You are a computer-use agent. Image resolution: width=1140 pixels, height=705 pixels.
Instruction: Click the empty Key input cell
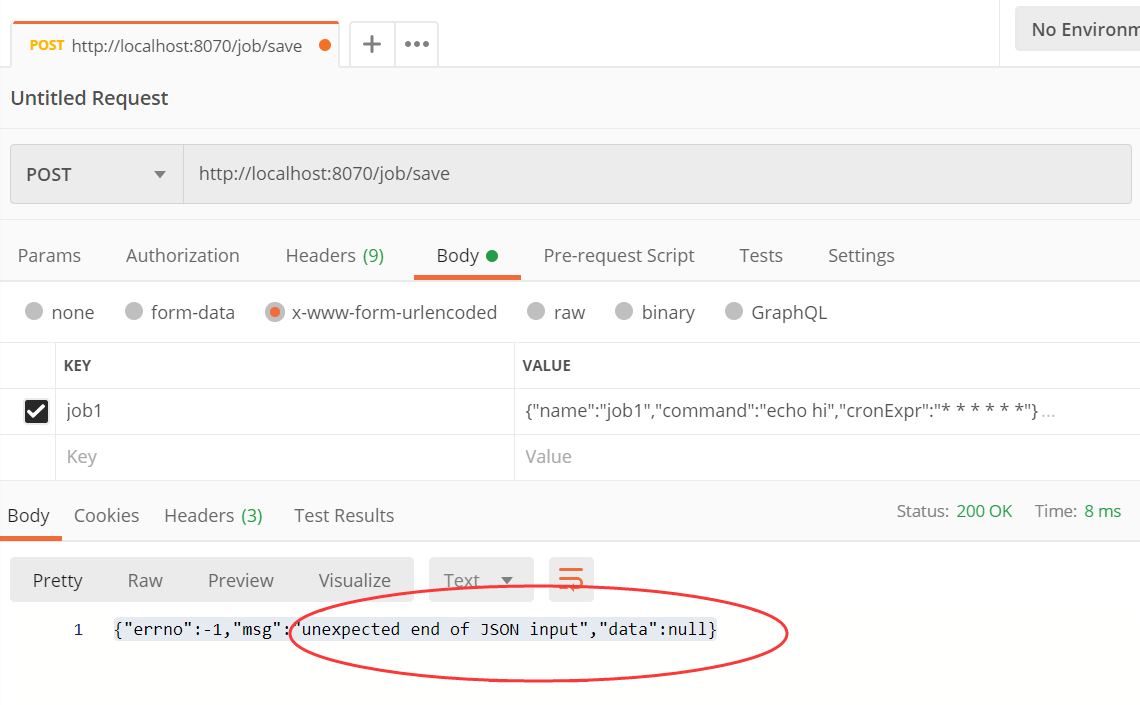tap(280, 457)
